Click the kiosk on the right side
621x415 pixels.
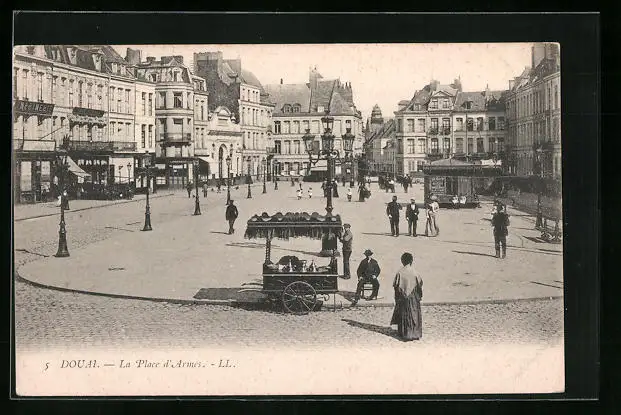click(x=459, y=181)
